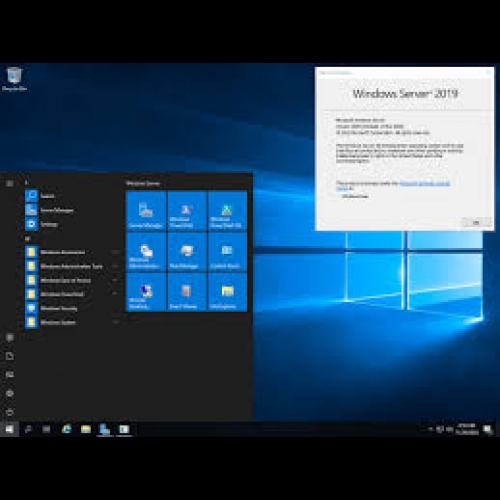Open the Windows PowerShell ISE tile
500x500 pixels.
(x=227, y=211)
